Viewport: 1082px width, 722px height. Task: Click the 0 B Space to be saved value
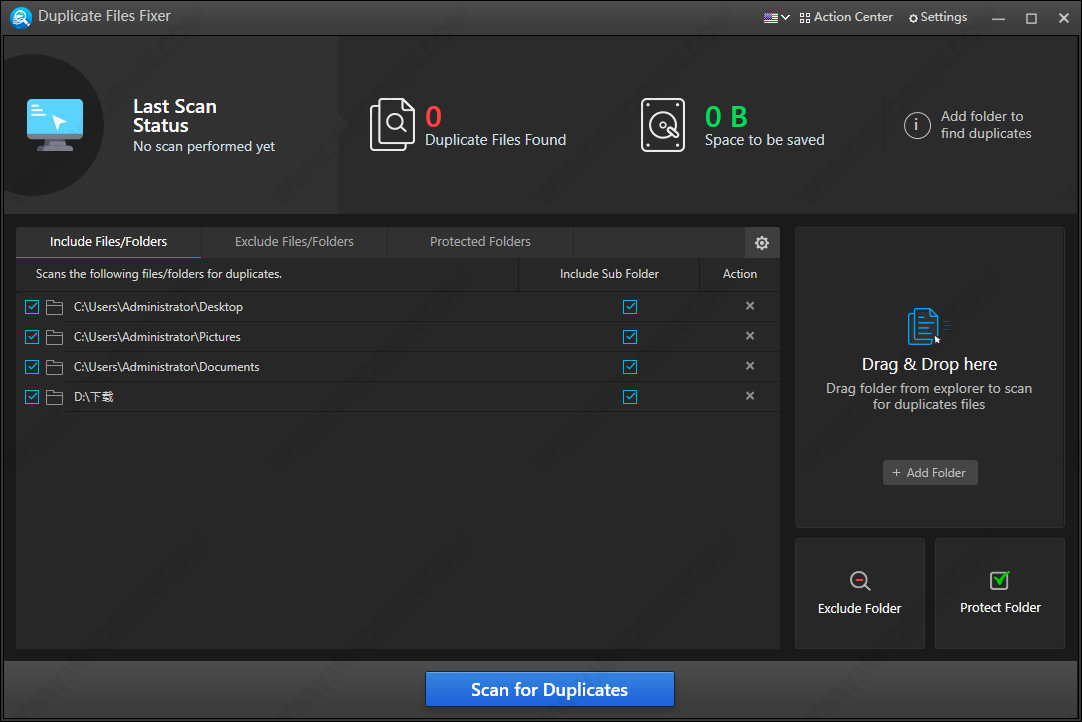point(726,117)
